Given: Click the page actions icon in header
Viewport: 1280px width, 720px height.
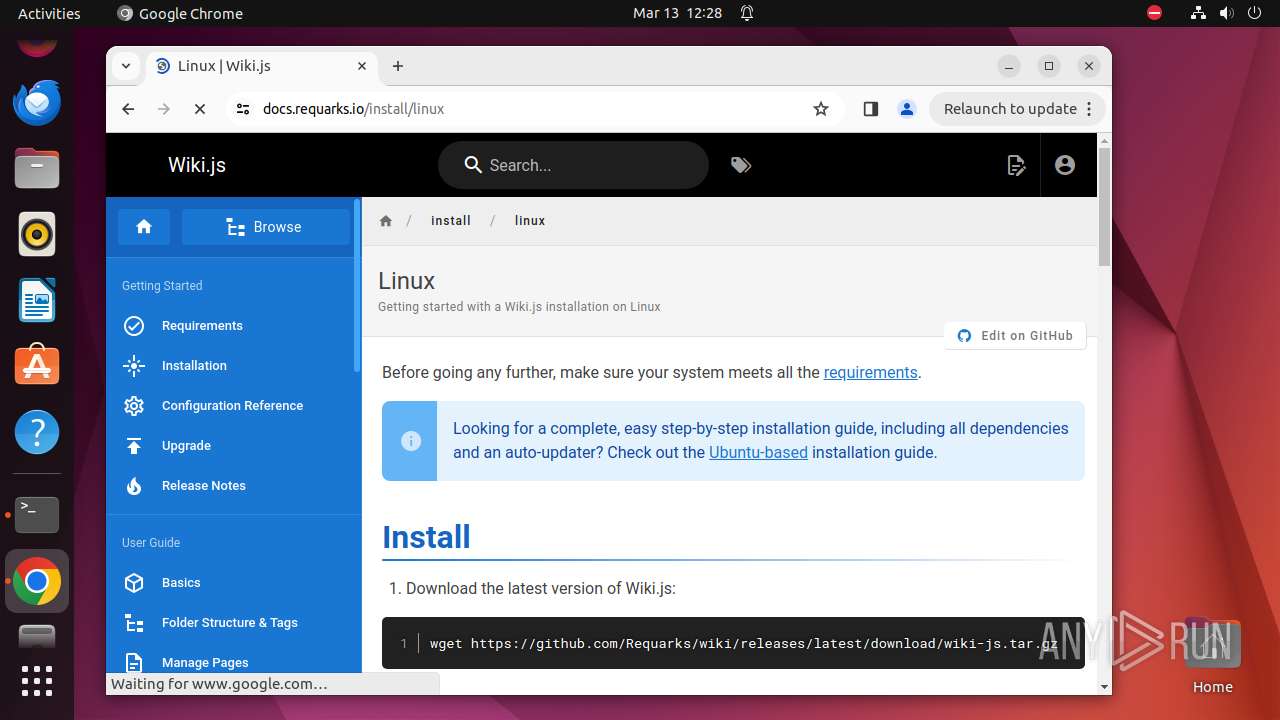Looking at the screenshot, I should click(x=1016, y=165).
